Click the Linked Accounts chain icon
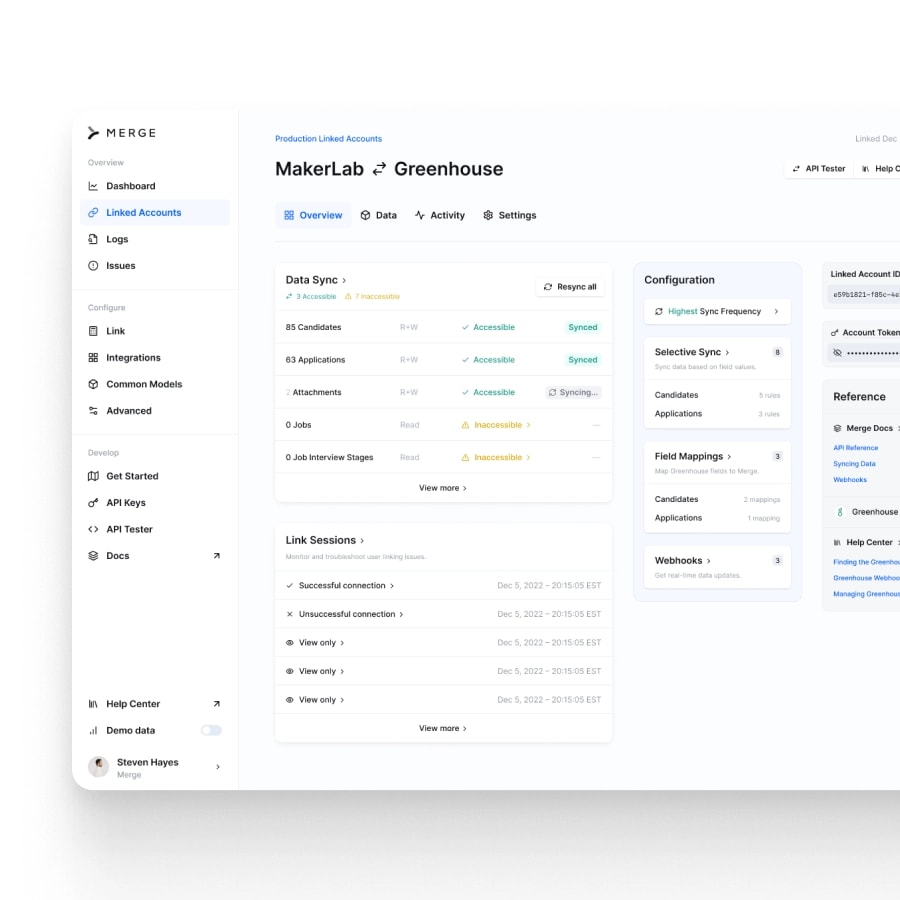This screenshot has height=900, width=900. click(x=93, y=212)
